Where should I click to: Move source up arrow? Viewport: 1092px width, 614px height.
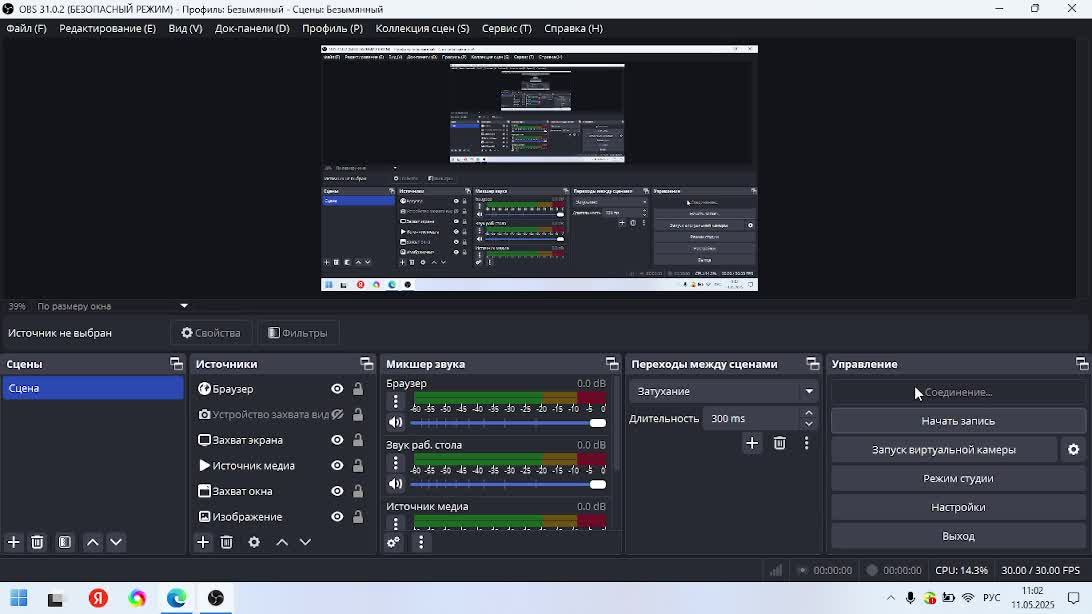click(282, 542)
